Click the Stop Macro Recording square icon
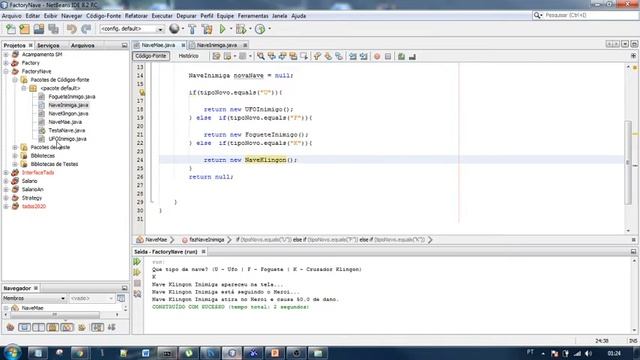The height and width of the screenshot is (360, 640). 388,56
